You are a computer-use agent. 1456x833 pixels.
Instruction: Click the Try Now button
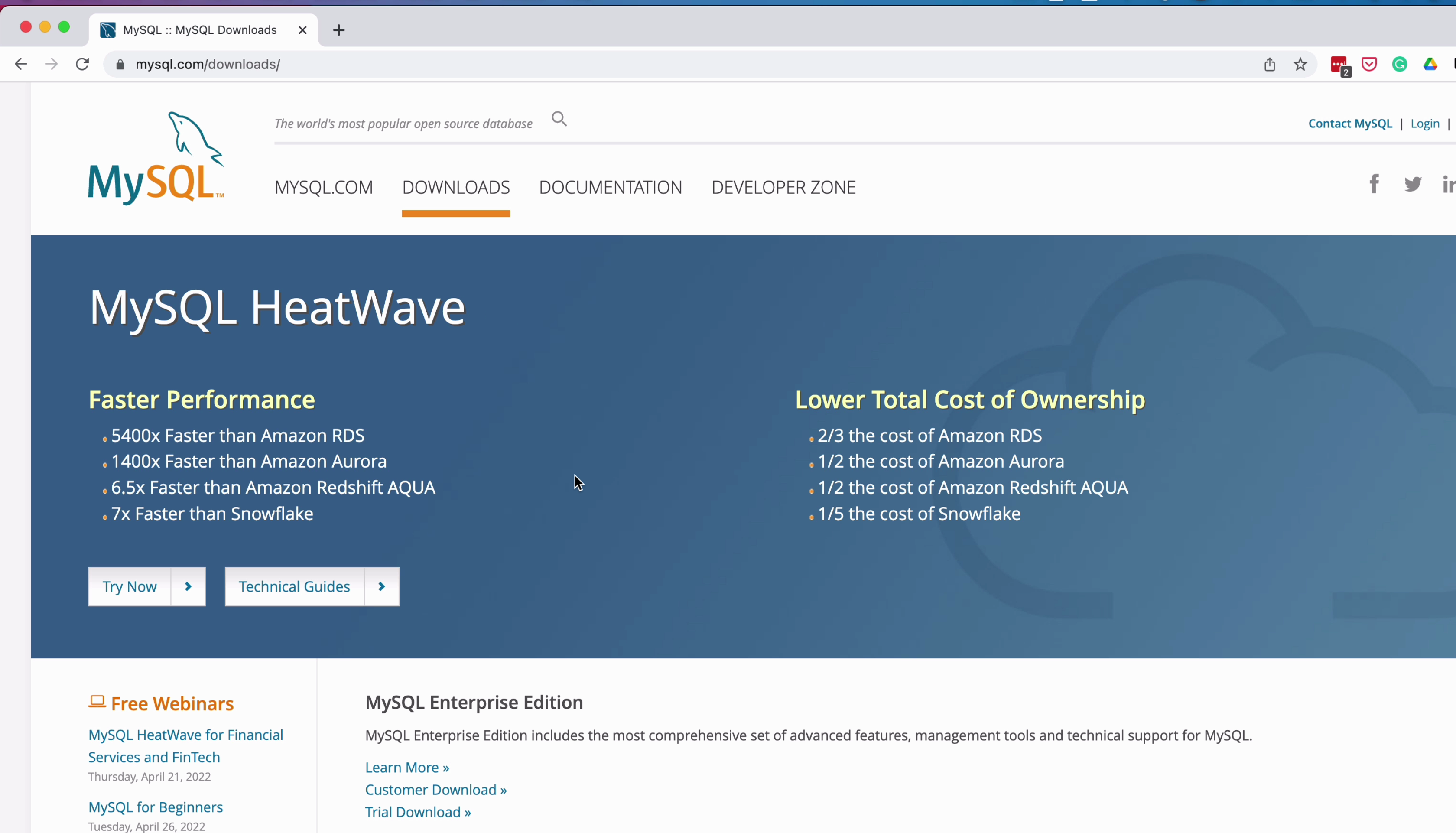130,586
